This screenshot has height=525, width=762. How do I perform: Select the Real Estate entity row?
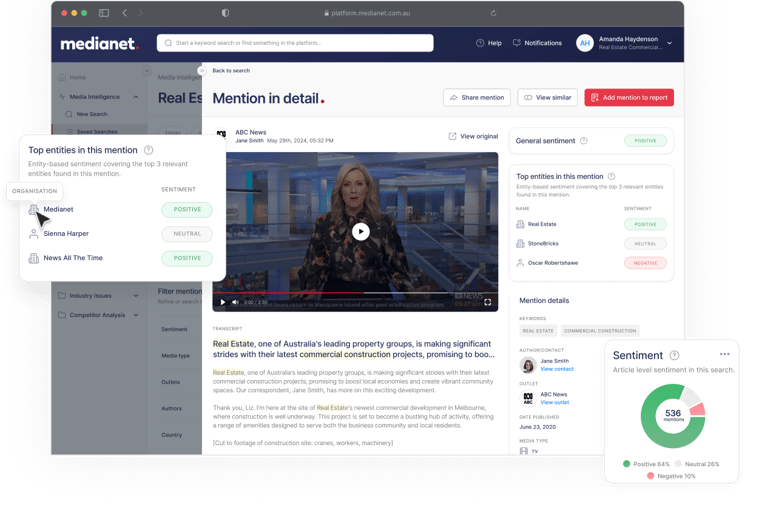tap(591, 224)
